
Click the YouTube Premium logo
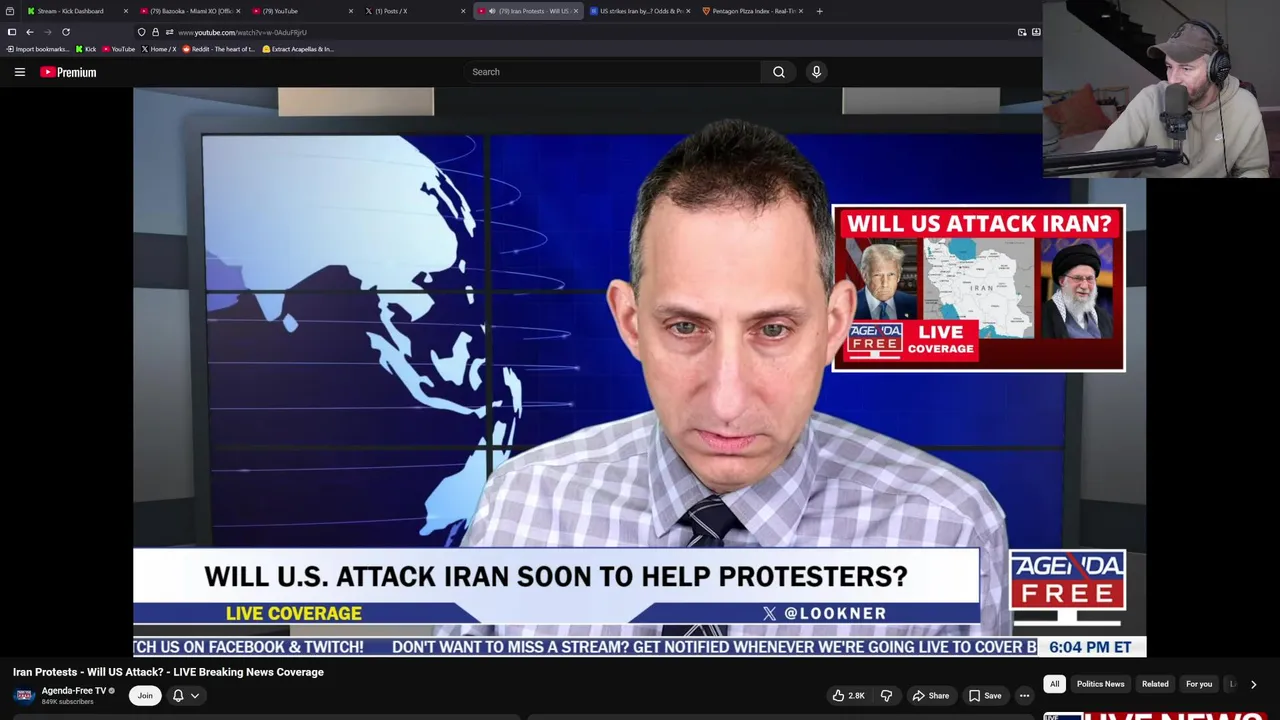pyautogui.click(x=68, y=72)
